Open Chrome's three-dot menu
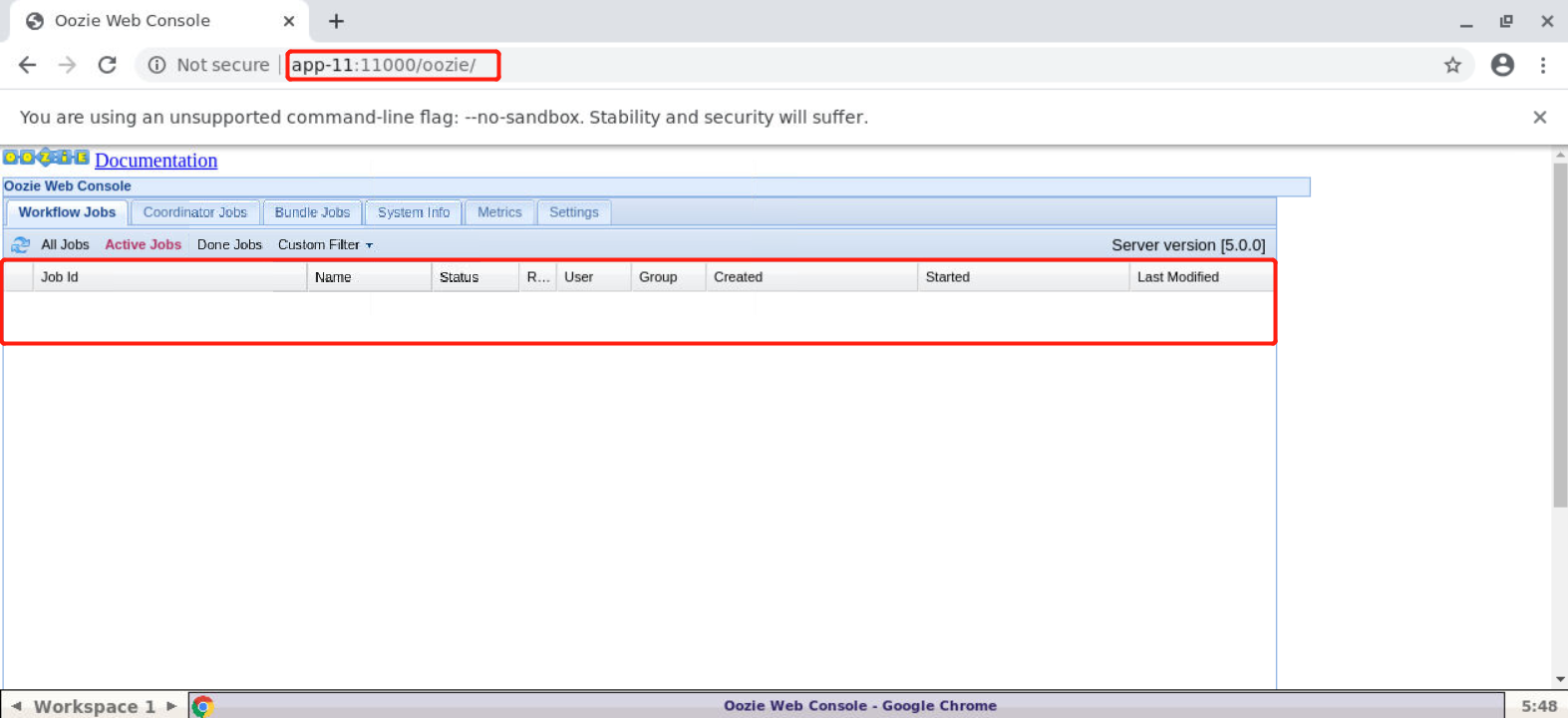1568x718 pixels. pos(1543,65)
